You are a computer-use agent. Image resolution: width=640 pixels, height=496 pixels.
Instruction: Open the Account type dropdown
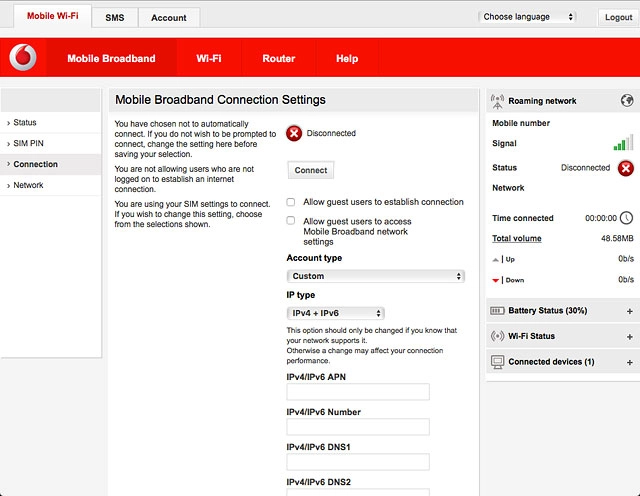click(x=375, y=276)
